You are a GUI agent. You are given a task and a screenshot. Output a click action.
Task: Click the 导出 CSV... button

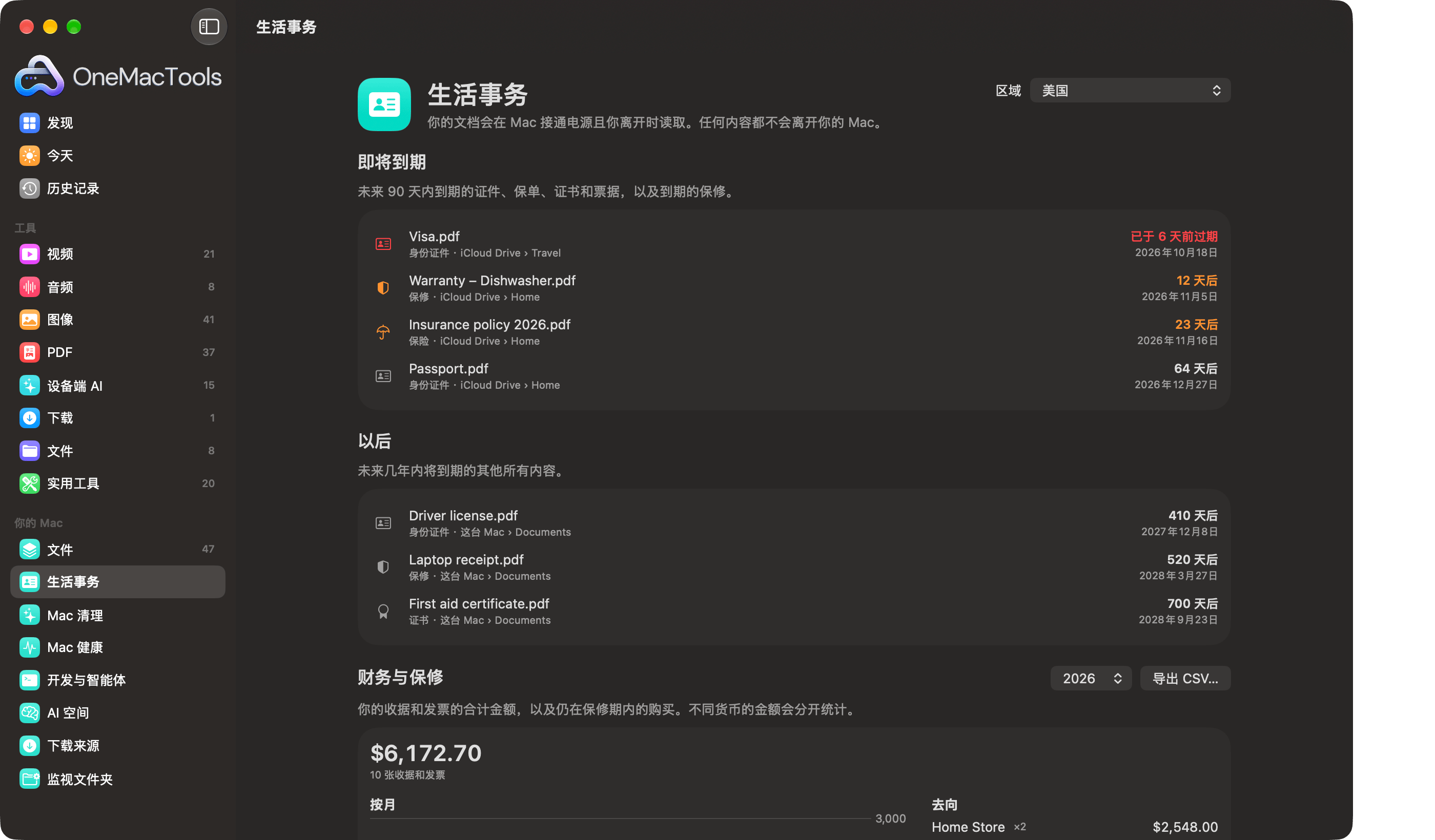pyautogui.click(x=1185, y=678)
